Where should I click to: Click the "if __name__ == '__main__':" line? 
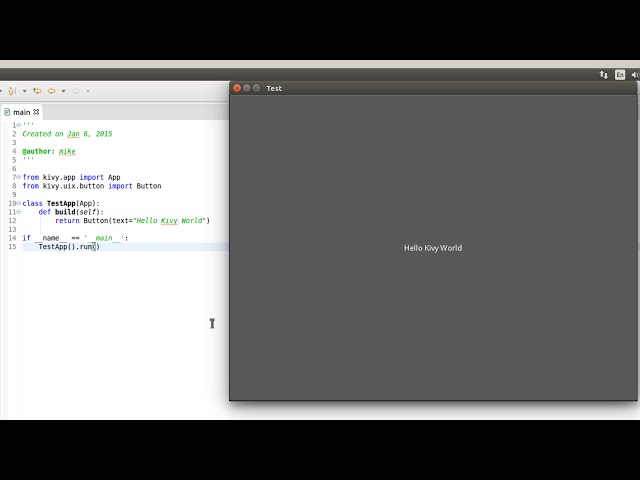pyautogui.click(x=75, y=238)
